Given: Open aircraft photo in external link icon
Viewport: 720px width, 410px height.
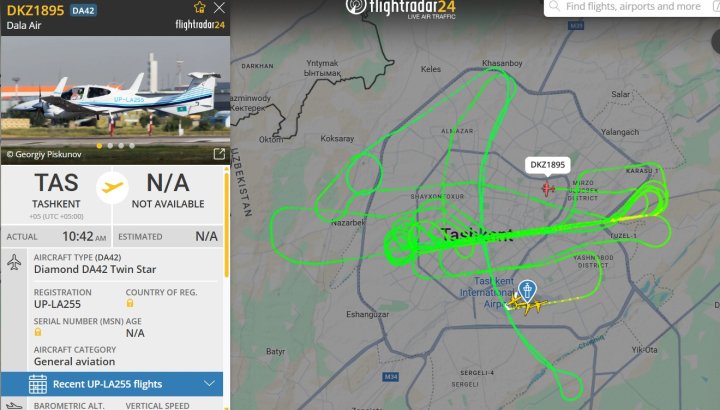Looking at the screenshot, I should (219, 154).
